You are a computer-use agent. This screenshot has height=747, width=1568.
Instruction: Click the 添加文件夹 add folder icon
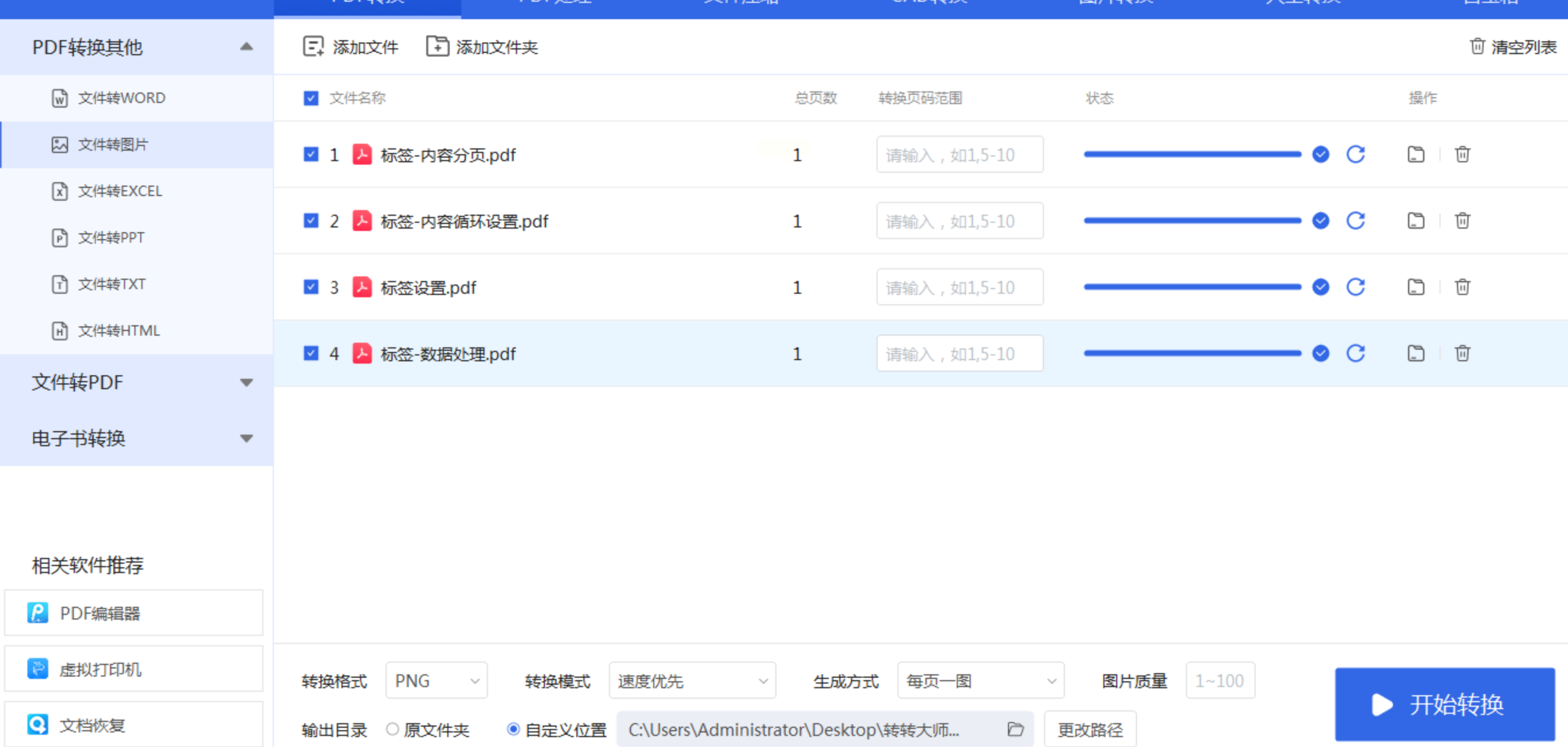tap(437, 47)
